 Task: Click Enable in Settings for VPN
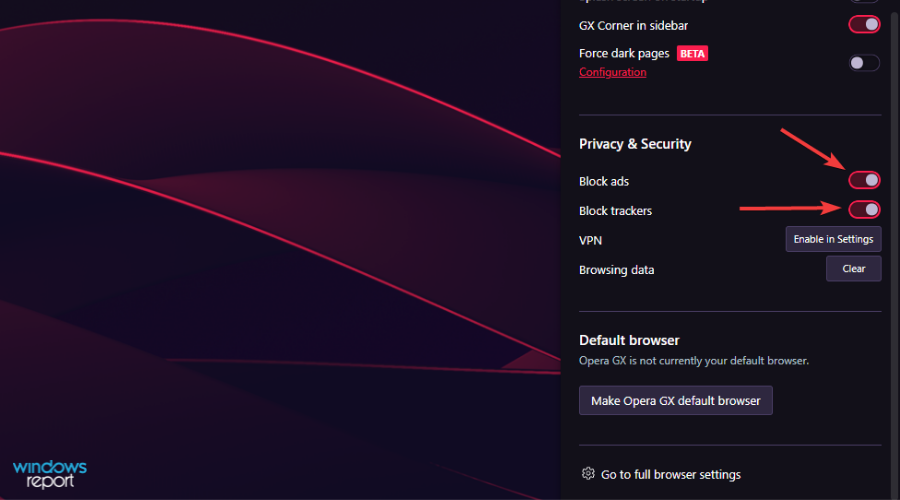coord(833,239)
